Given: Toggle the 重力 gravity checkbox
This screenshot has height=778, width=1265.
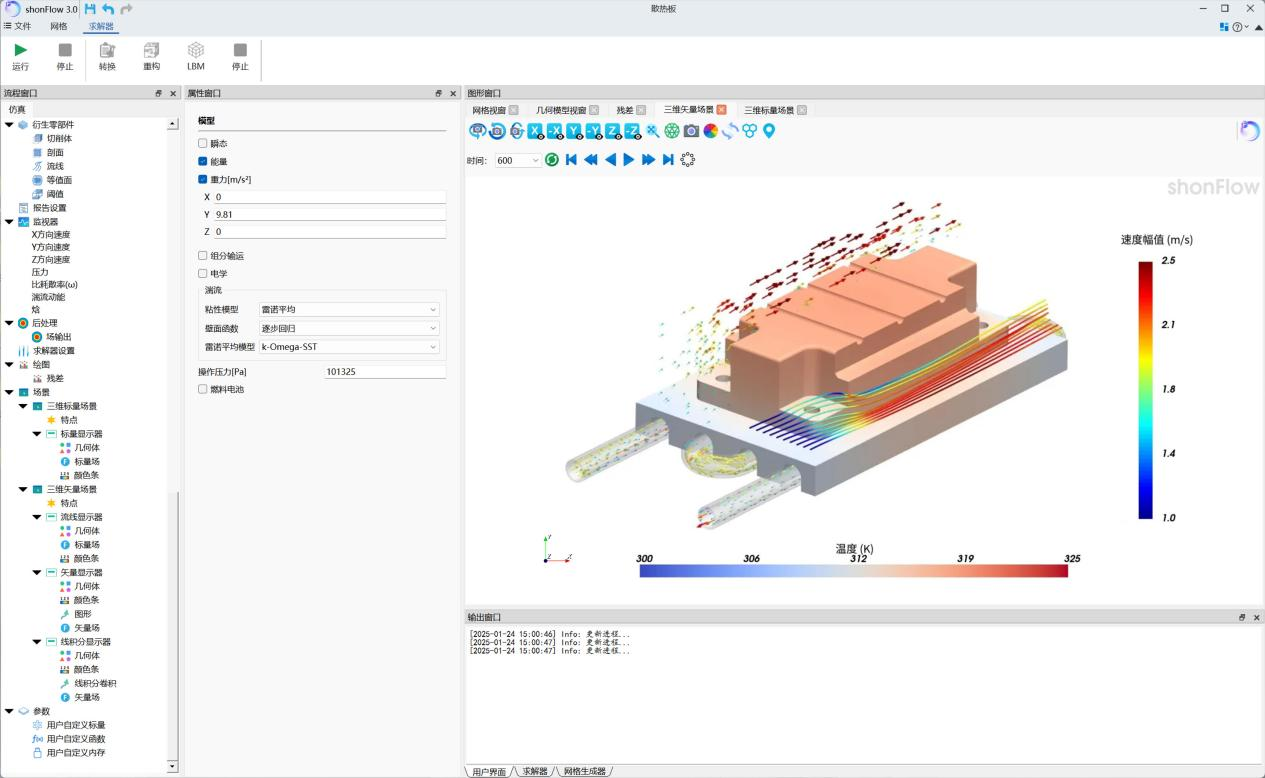Looking at the screenshot, I should 203,180.
